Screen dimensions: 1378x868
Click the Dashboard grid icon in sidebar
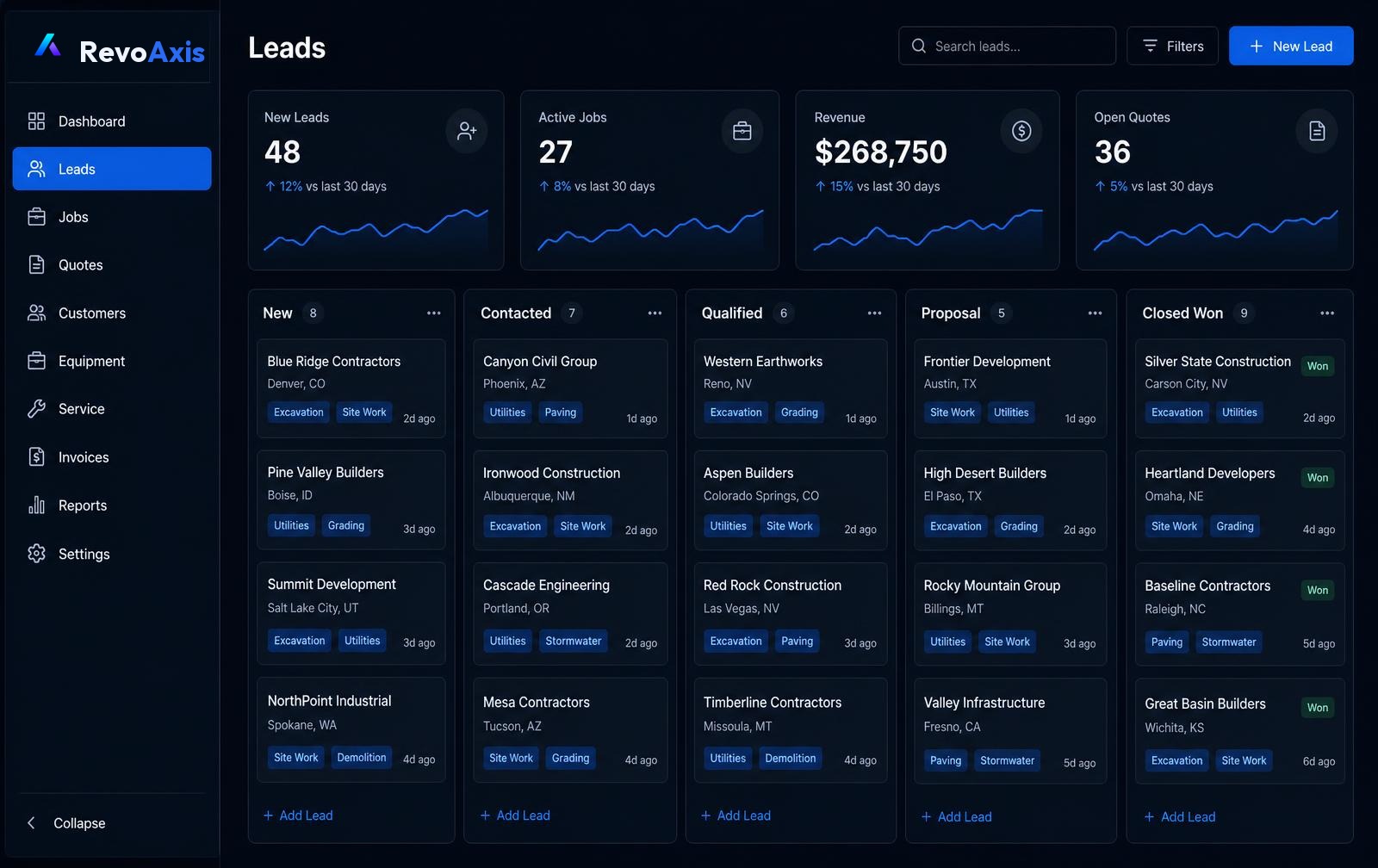[36, 121]
